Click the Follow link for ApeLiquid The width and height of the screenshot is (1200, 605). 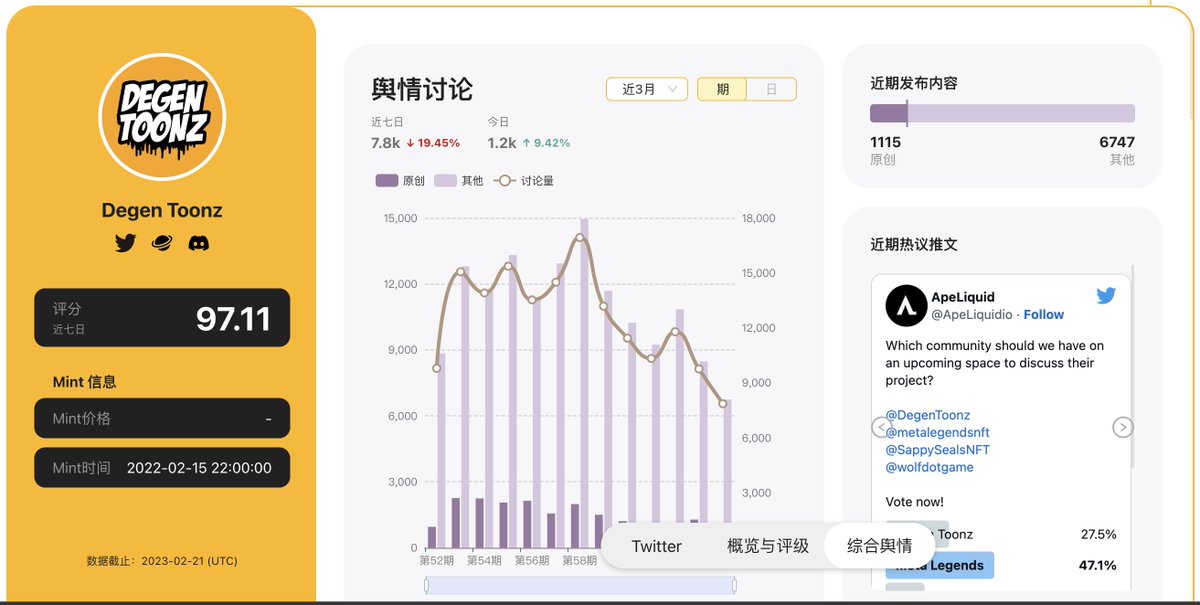tap(1044, 314)
